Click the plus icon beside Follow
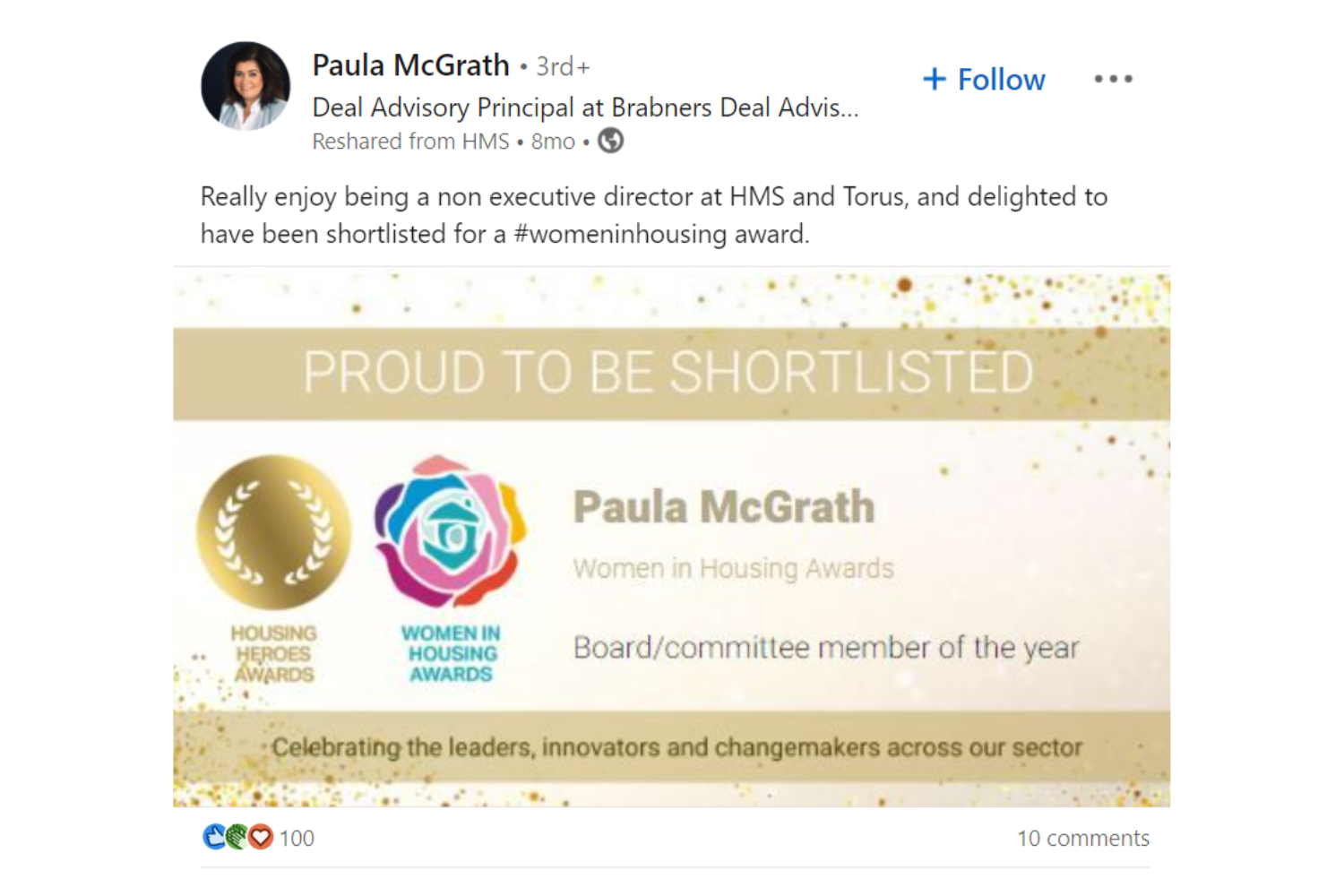This screenshot has height=896, width=1344. point(935,79)
